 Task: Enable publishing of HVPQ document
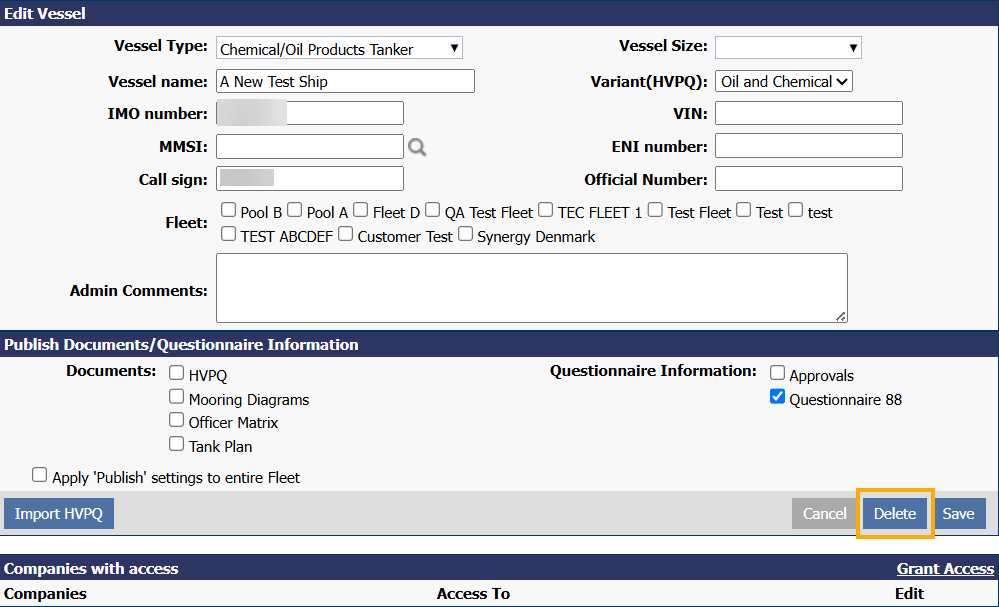coord(176,374)
